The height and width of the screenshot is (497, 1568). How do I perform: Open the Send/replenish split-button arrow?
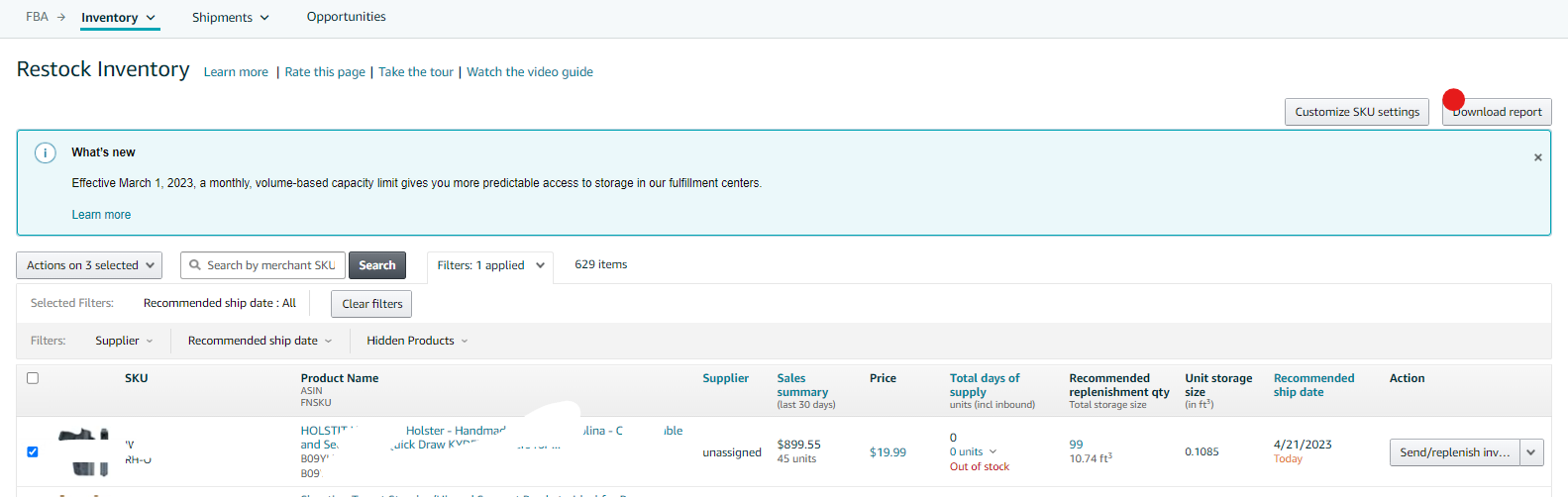[x=1531, y=452]
